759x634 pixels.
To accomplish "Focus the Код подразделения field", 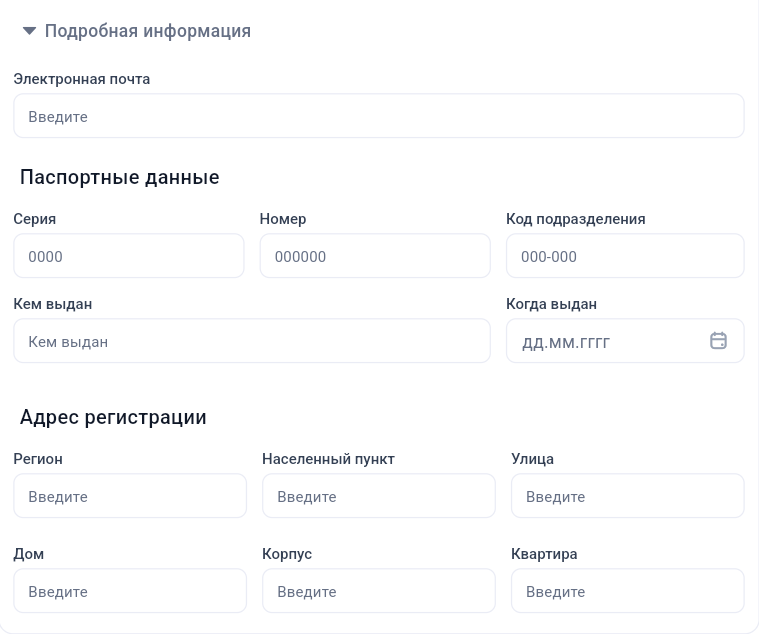I will (x=625, y=256).
